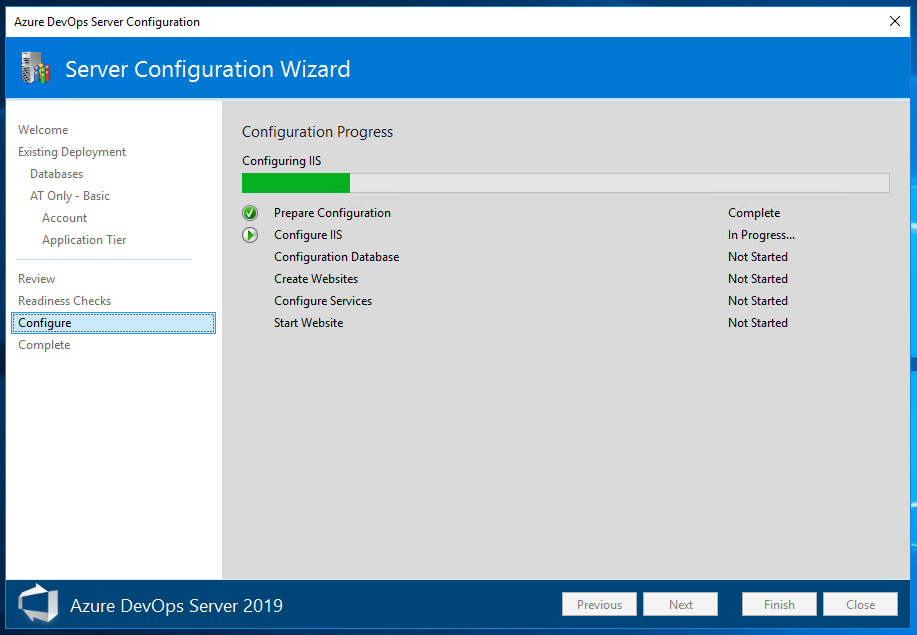Image resolution: width=917 pixels, height=635 pixels.
Task: Click the green checkmark beside Prepare Configuration
Action: [x=250, y=213]
